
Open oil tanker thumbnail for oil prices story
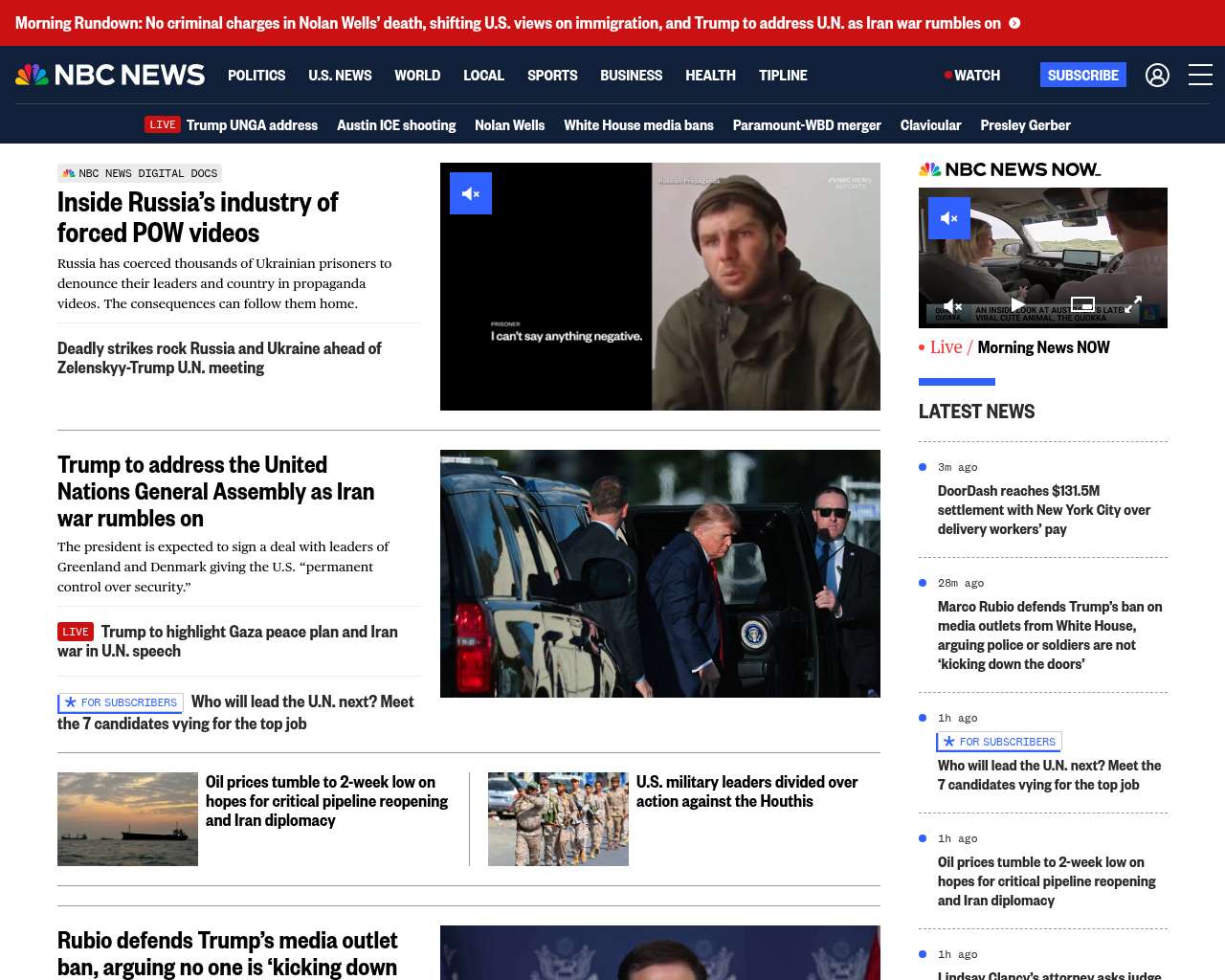[x=127, y=819]
